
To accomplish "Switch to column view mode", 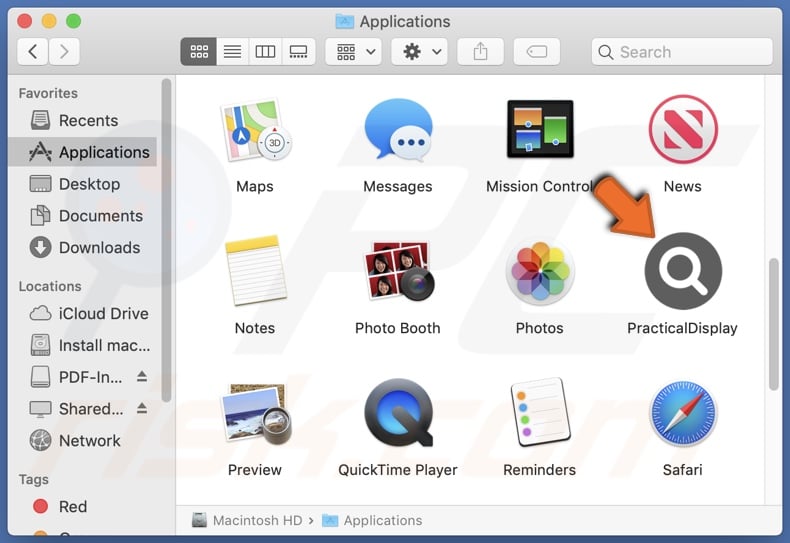I will (x=265, y=51).
